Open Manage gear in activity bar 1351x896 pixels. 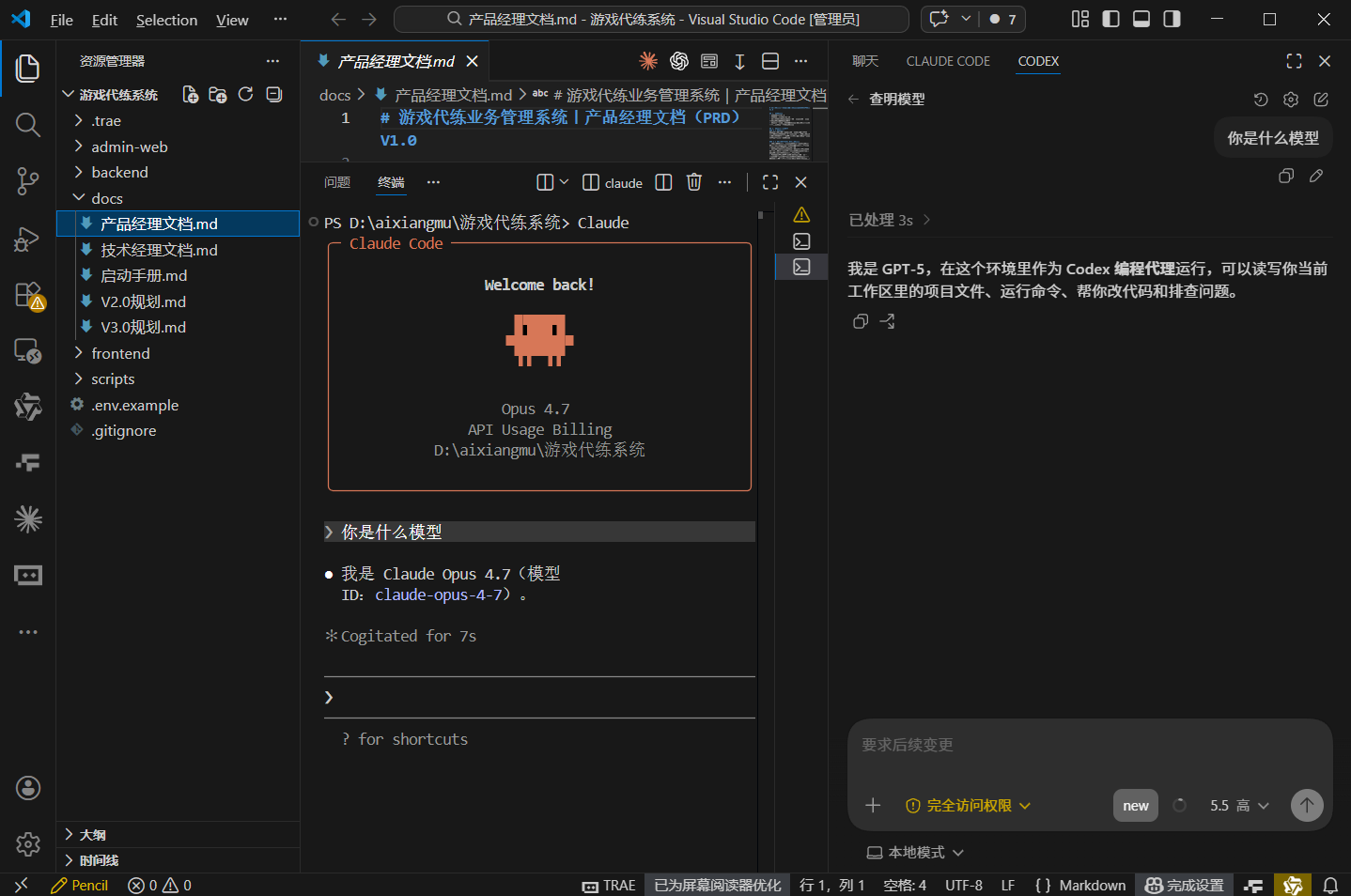[28, 844]
